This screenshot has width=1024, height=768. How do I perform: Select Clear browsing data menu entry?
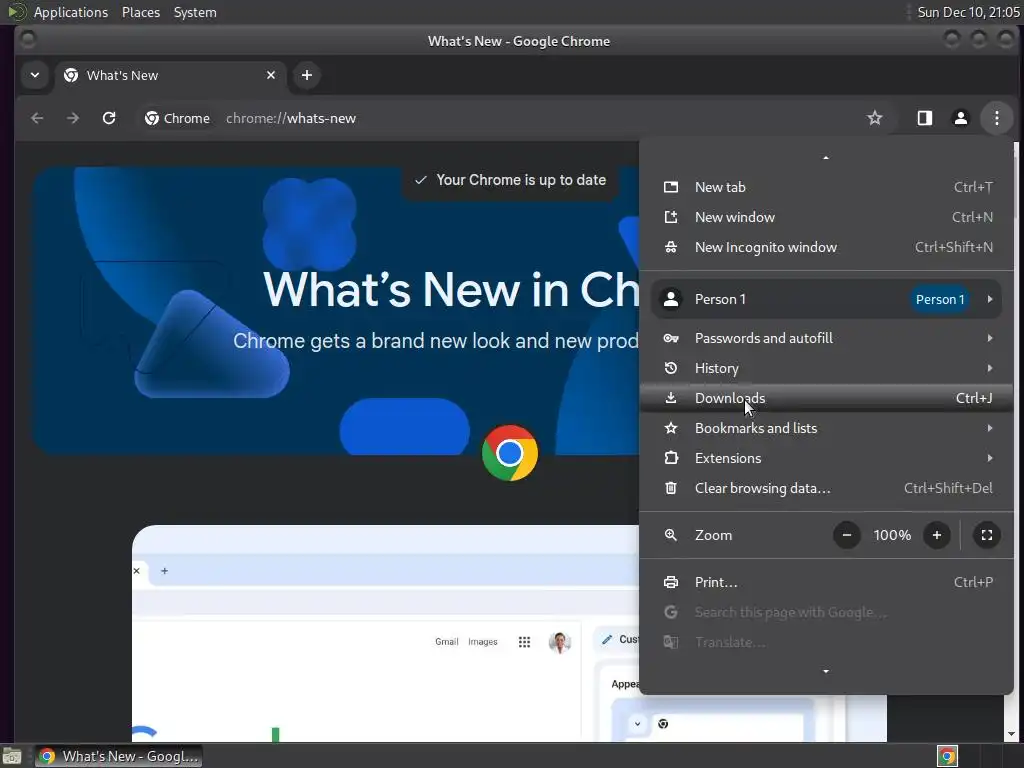pos(826,488)
